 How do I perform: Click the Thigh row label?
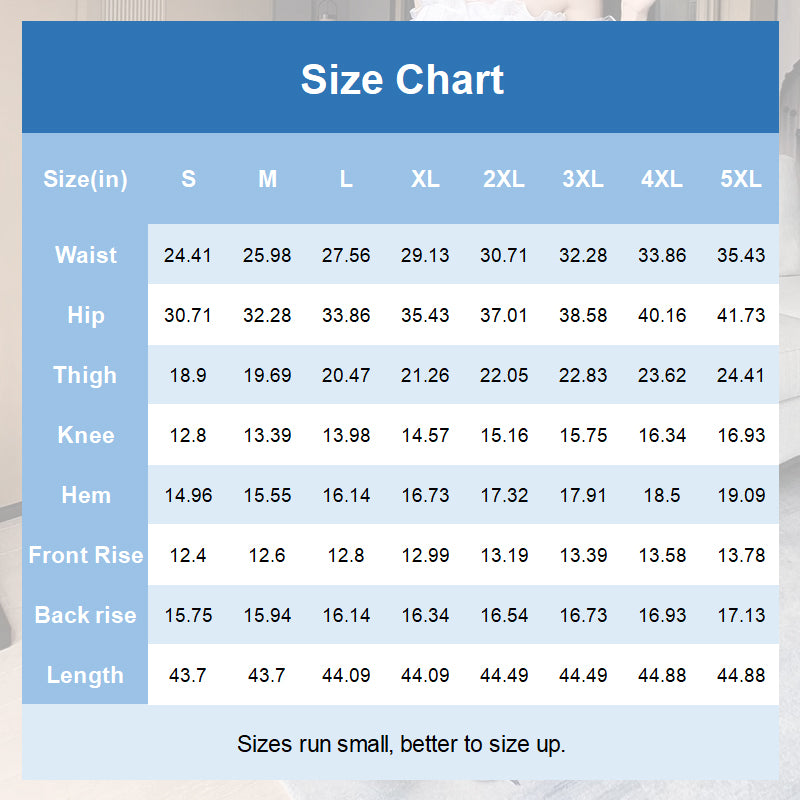coord(86,375)
